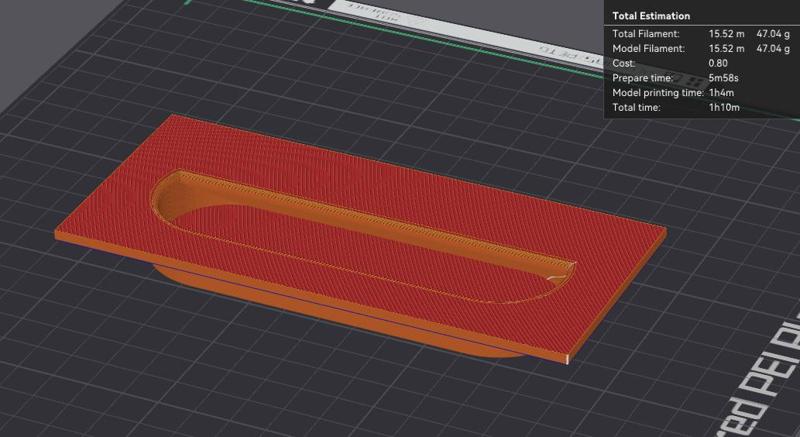The image size is (800, 437).
Task: Click Total Filament's 47.04 g weight value
Action: click(773, 34)
